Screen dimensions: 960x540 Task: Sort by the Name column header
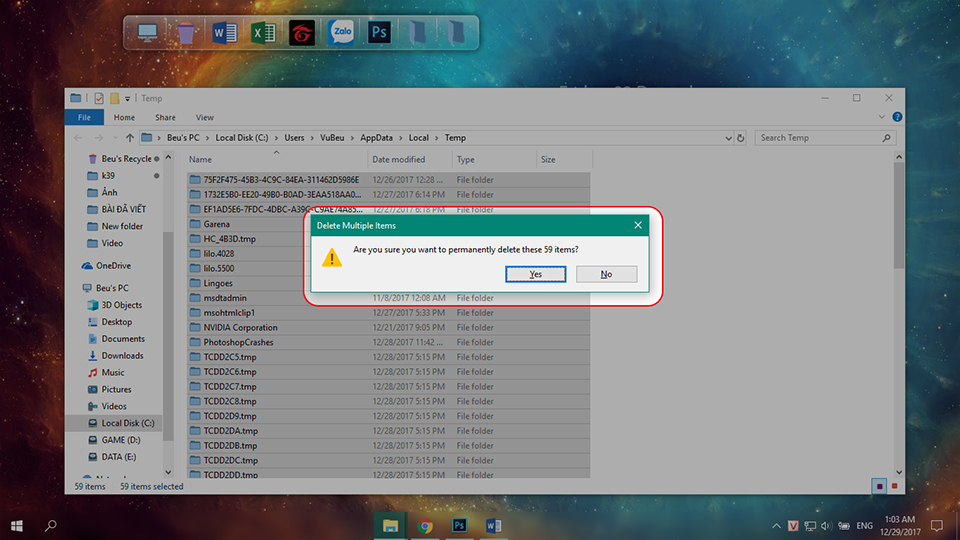pyautogui.click(x=276, y=159)
